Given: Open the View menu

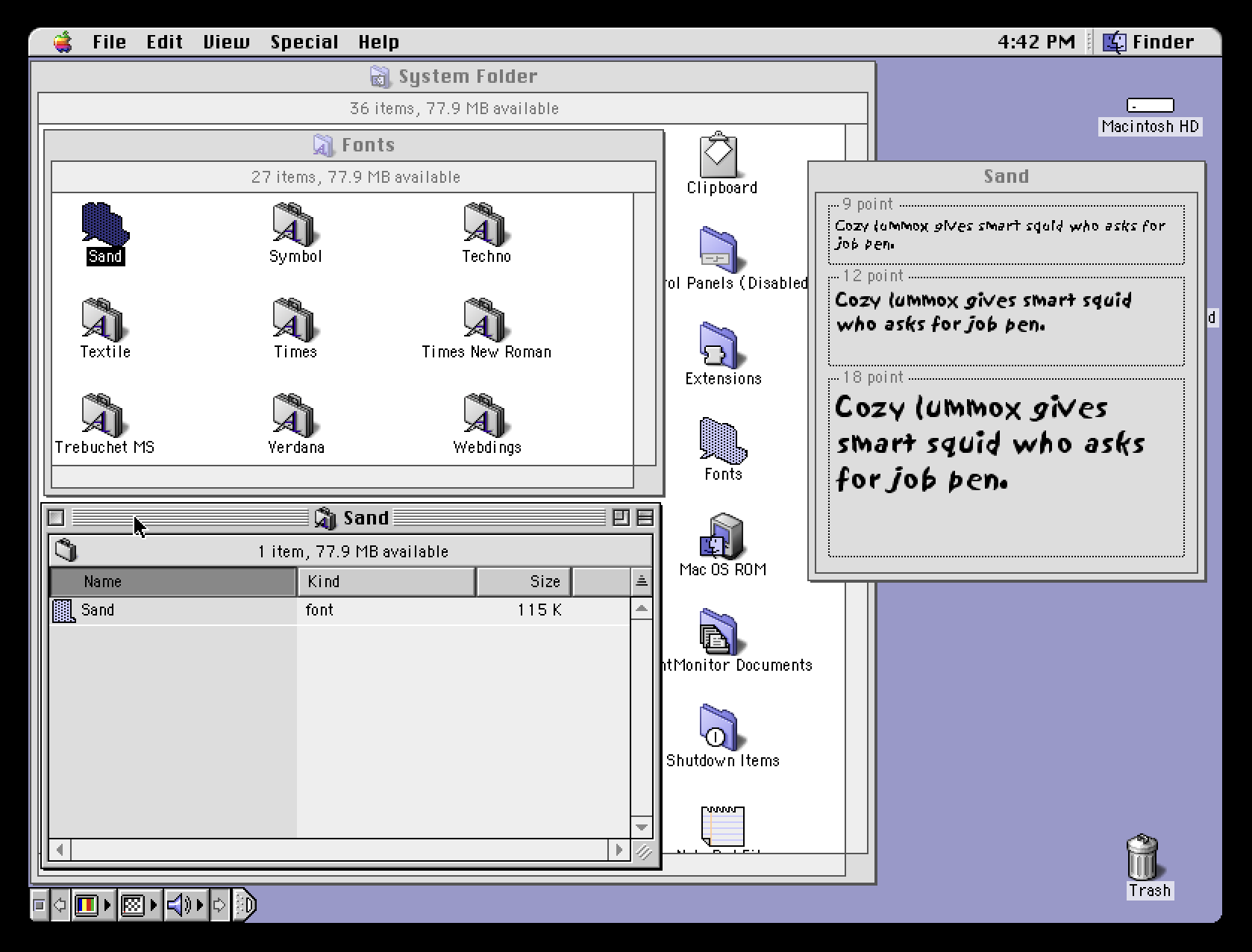Looking at the screenshot, I should pos(226,42).
